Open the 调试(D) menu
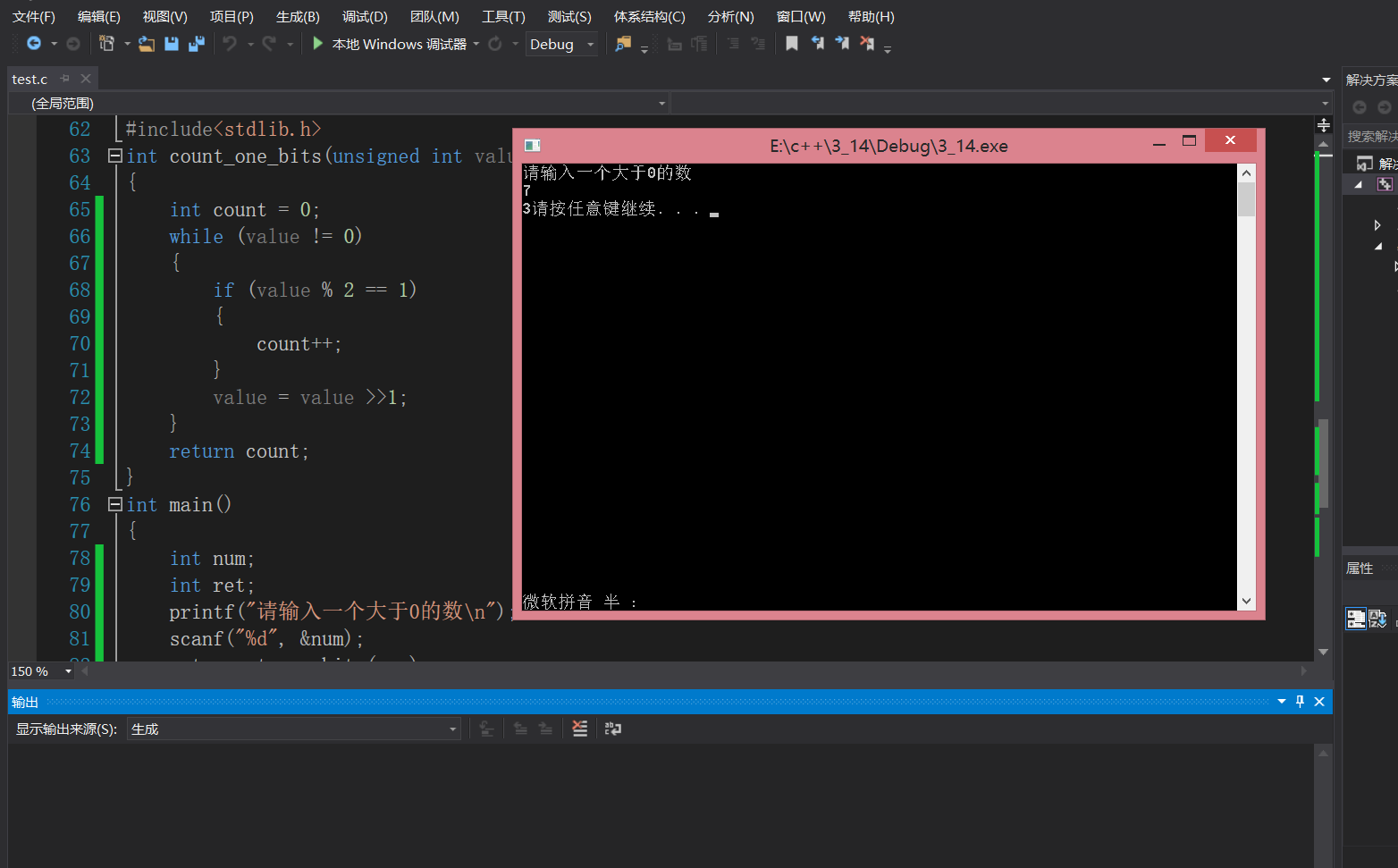 click(x=365, y=16)
